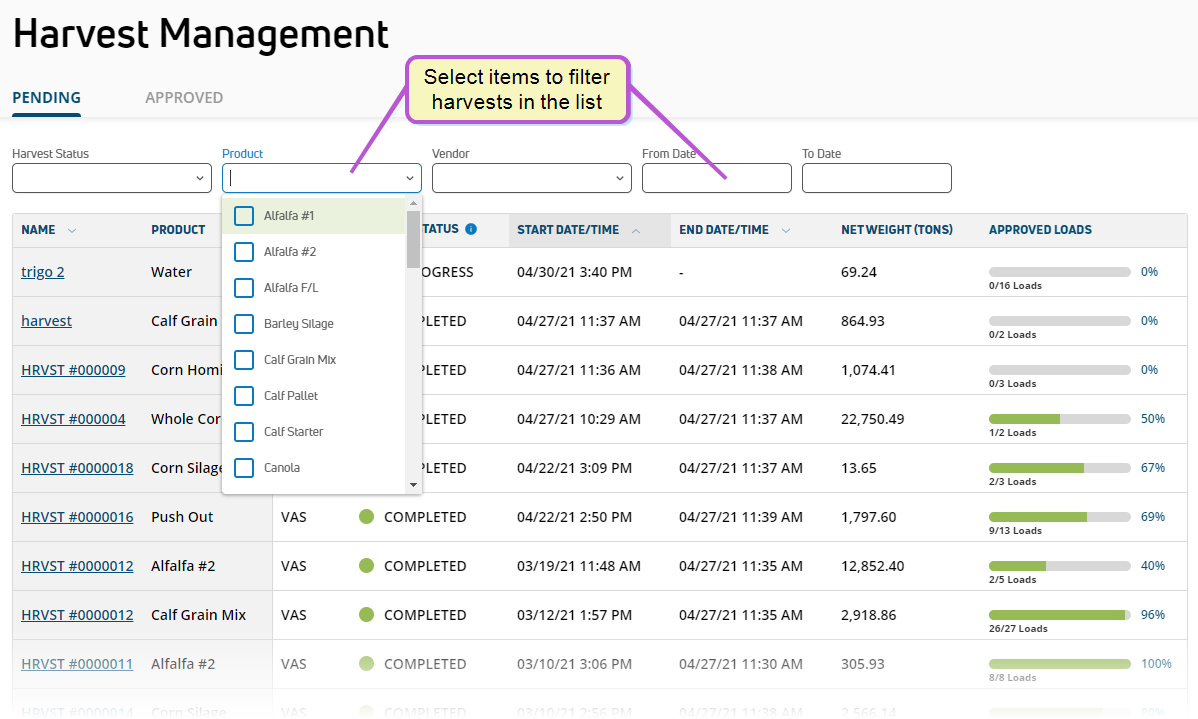Click the green status dot for Push Out row
Image resolution: width=1198 pixels, height=719 pixels.
[367, 517]
